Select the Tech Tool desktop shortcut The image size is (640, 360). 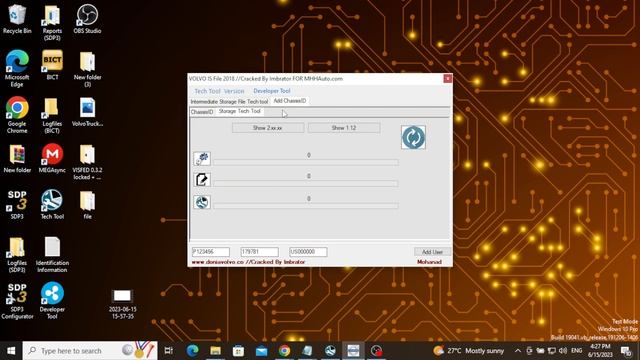tap(52, 204)
